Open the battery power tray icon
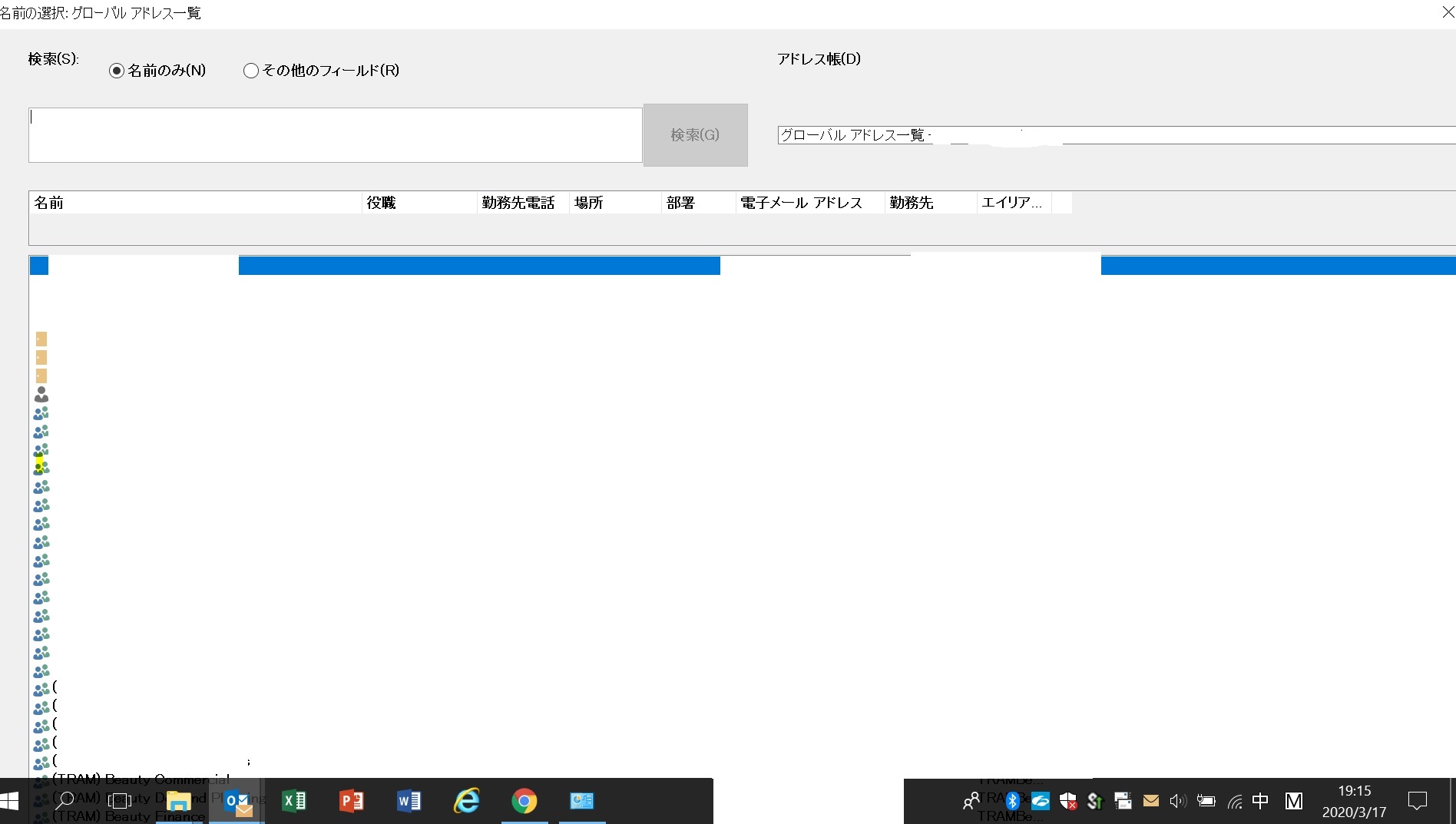The width and height of the screenshot is (1456, 824). click(x=1206, y=801)
